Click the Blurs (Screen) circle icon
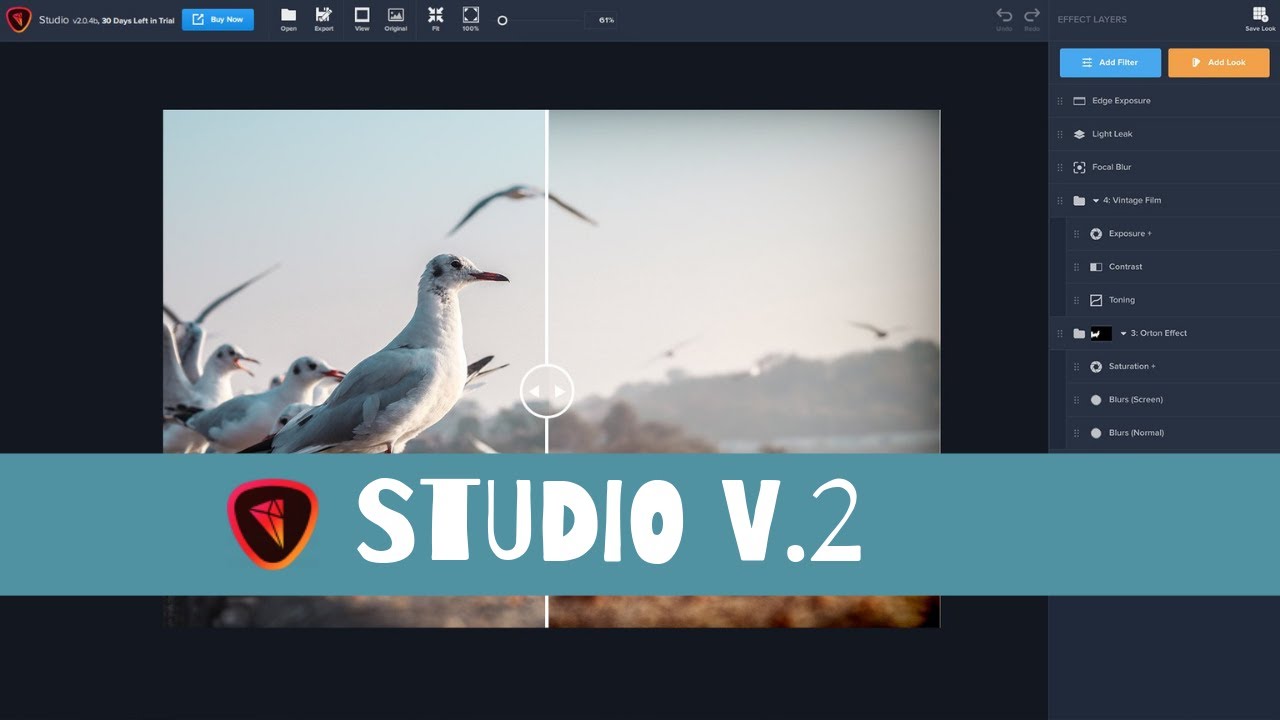The height and width of the screenshot is (720, 1280). click(x=1096, y=400)
